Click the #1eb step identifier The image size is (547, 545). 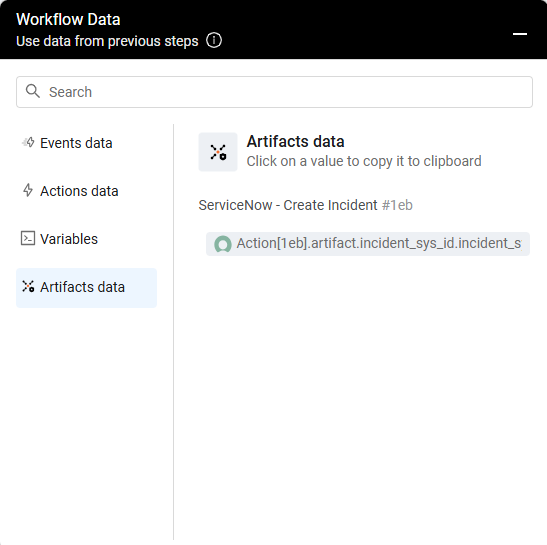(397, 205)
